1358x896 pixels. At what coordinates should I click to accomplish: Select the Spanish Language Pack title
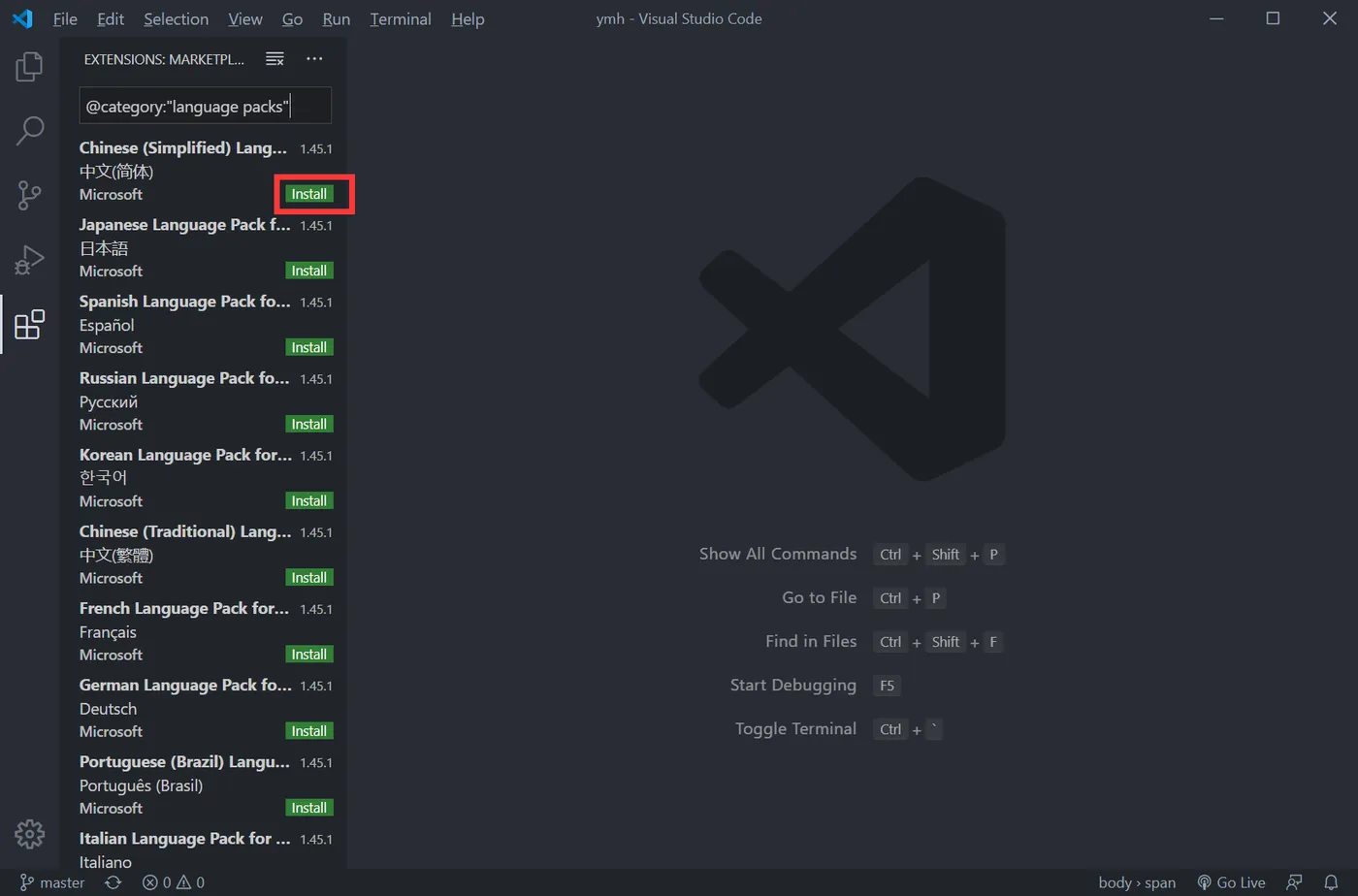tap(184, 301)
